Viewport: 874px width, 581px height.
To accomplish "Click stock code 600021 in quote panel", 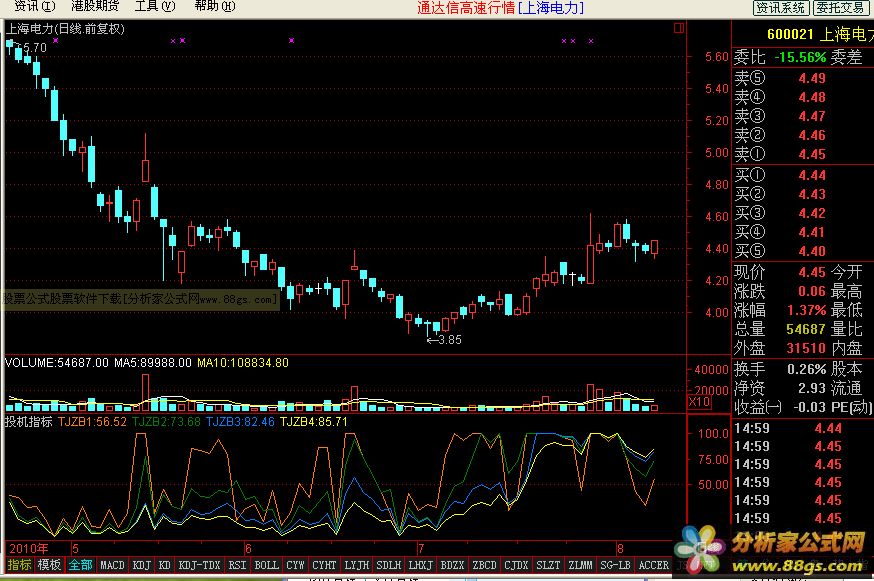I will click(x=790, y=34).
